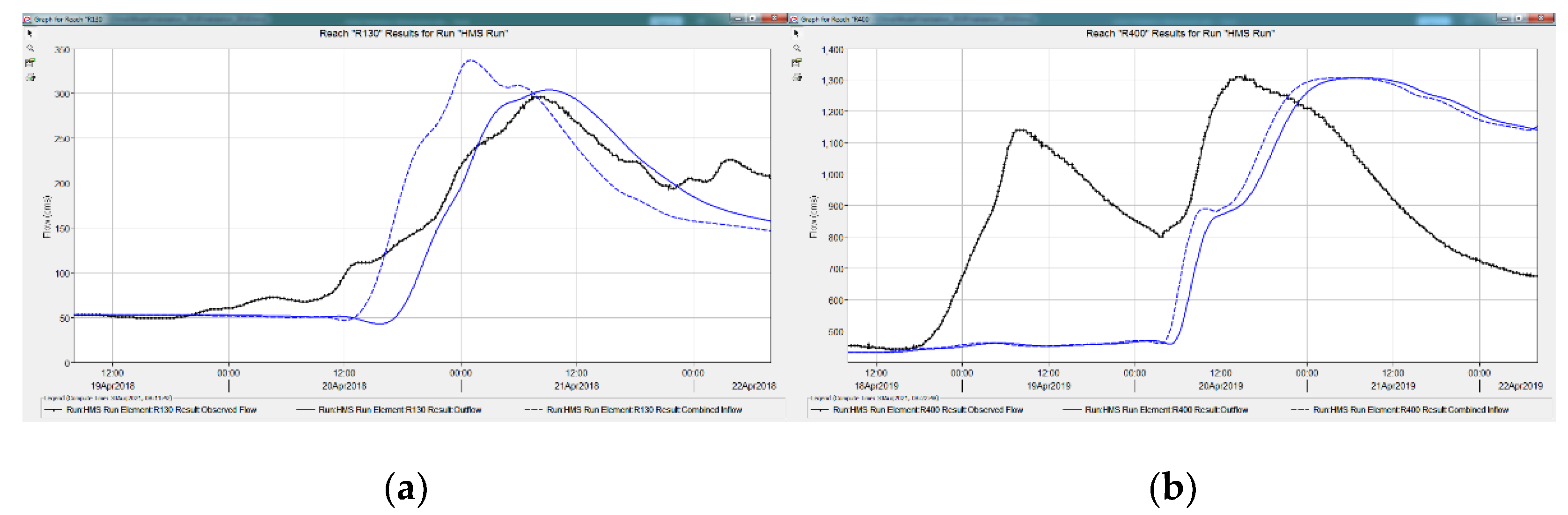Click the HMS app icon in R130 title bar
The width and height of the screenshot is (1568, 515).
coord(28,20)
